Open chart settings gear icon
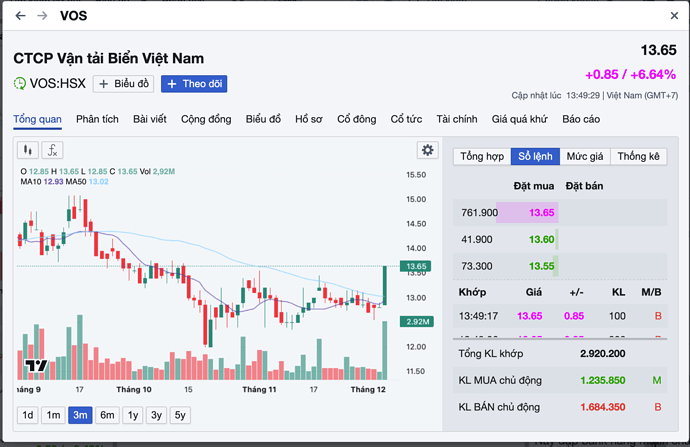Image resolution: width=690 pixels, height=447 pixels. pos(428,150)
